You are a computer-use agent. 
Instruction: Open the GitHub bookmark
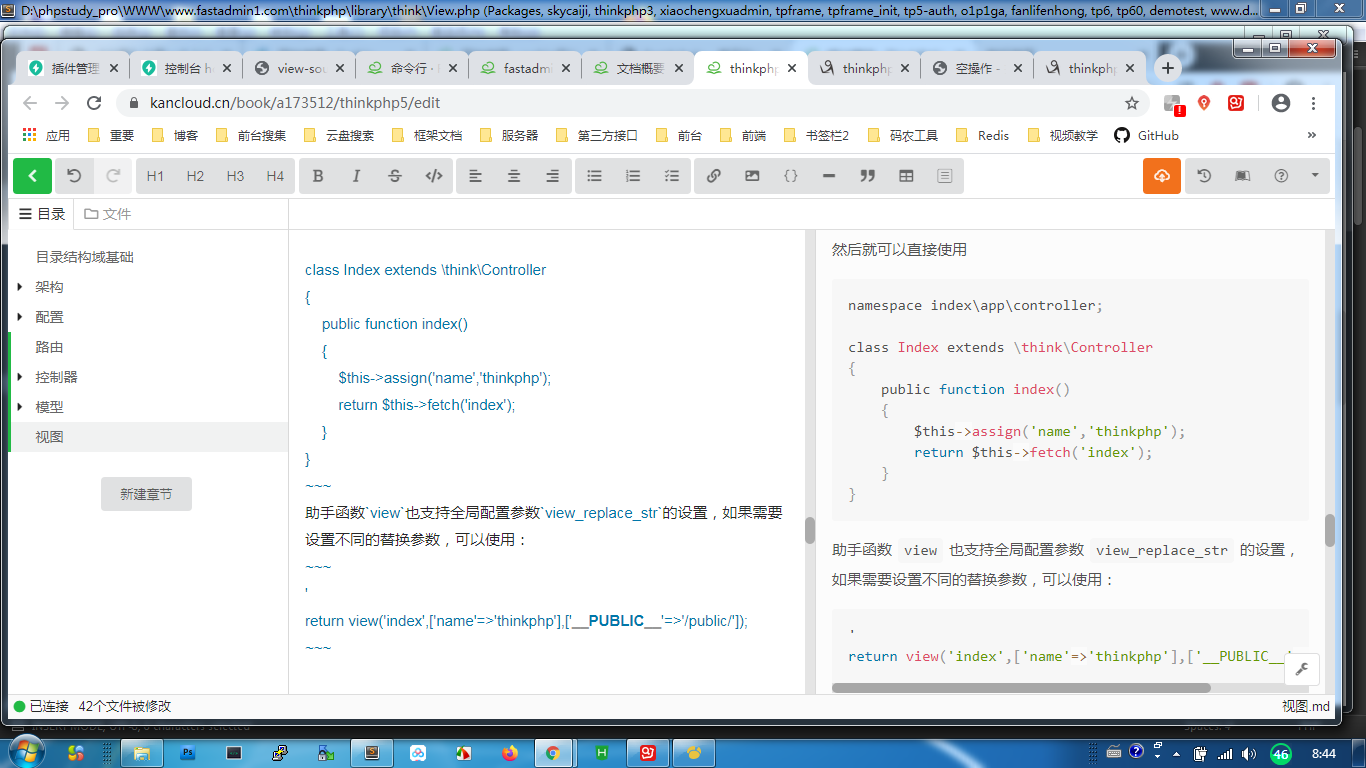[x=1147, y=135]
